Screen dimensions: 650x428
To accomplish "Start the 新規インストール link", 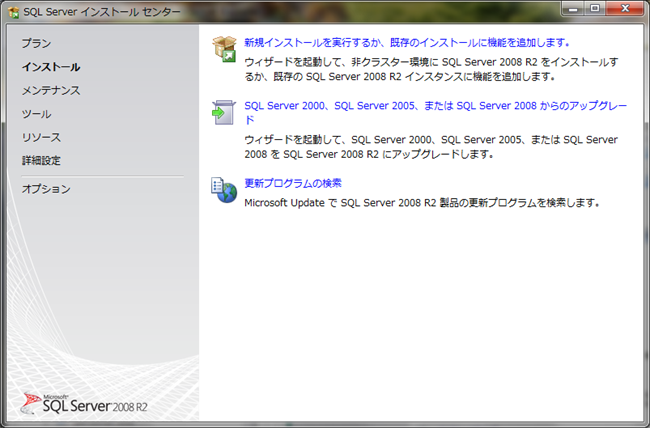I will pos(407,42).
